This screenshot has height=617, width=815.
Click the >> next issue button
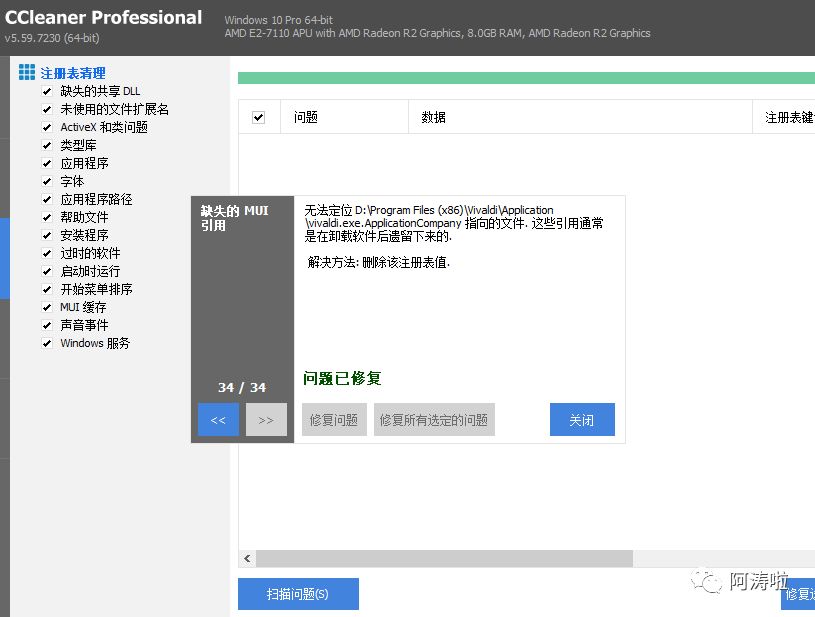point(266,419)
